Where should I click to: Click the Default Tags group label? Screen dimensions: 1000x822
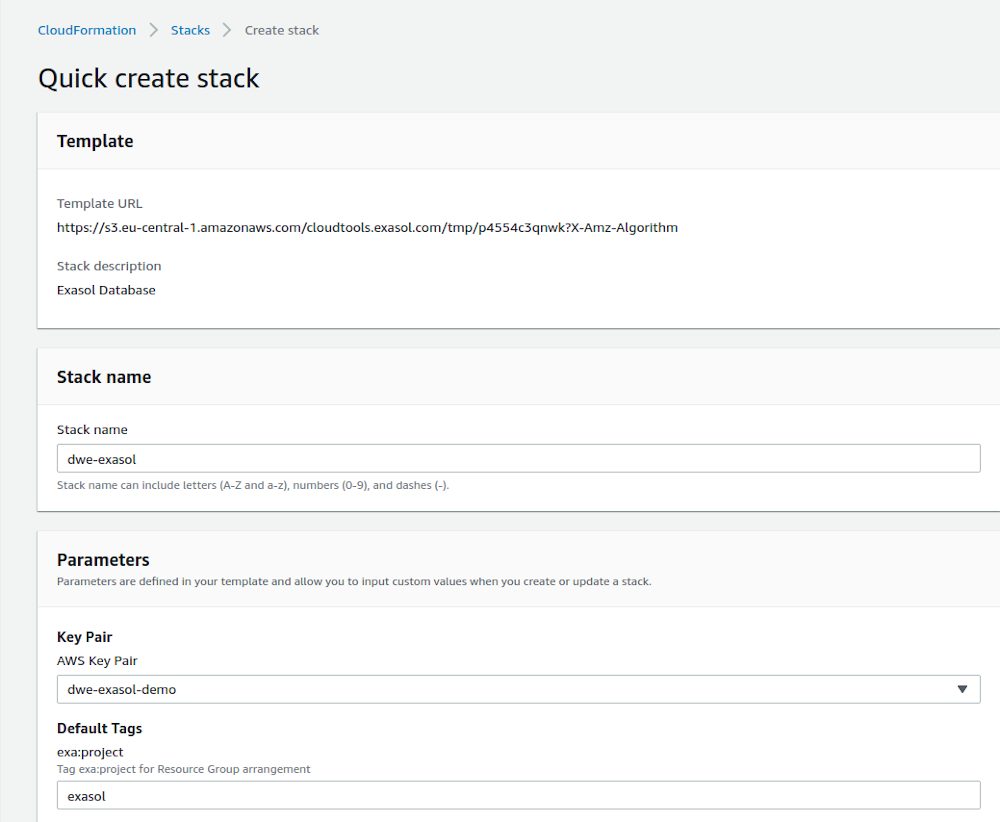pos(99,728)
